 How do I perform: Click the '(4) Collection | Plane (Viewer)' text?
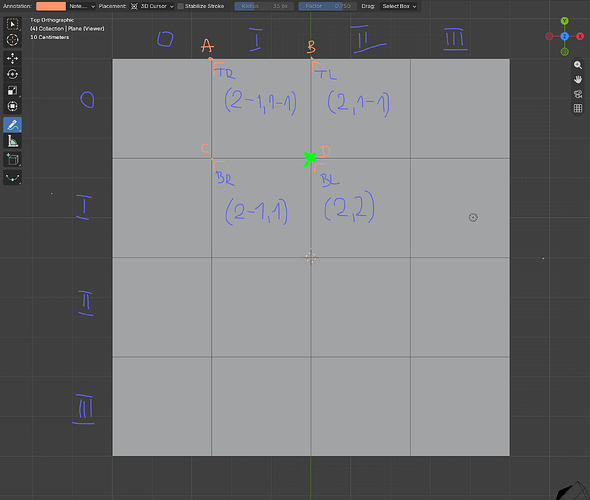tap(67, 29)
